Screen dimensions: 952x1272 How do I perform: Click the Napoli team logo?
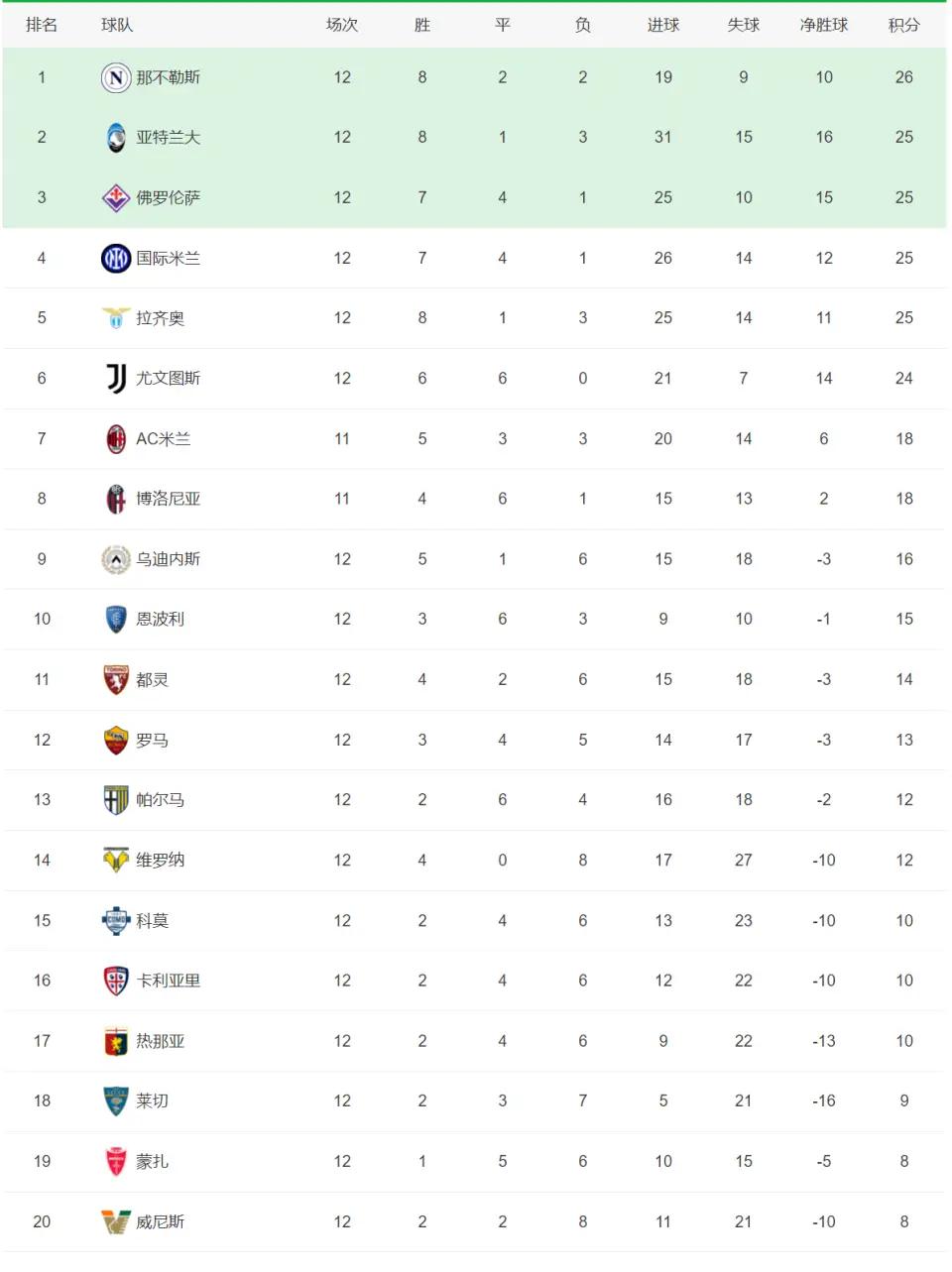[116, 77]
